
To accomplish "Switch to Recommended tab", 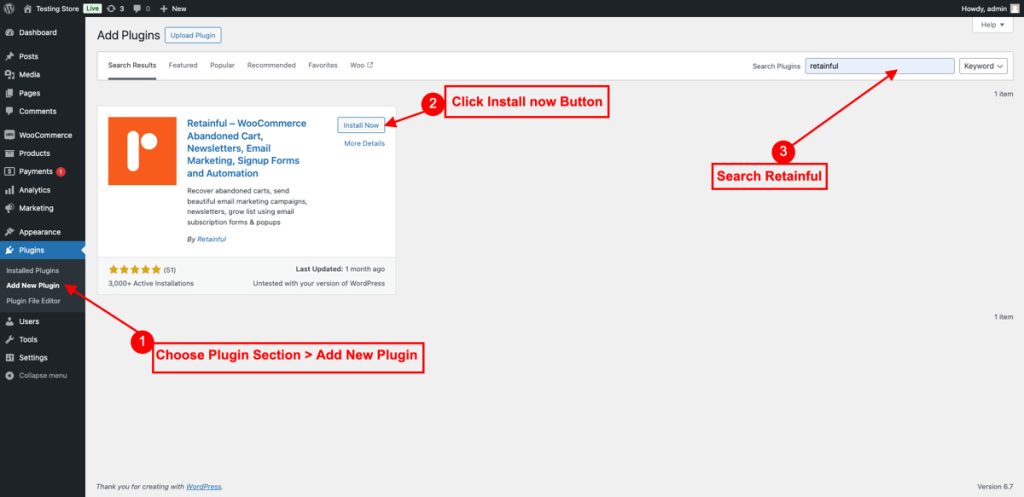I will pos(271,65).
